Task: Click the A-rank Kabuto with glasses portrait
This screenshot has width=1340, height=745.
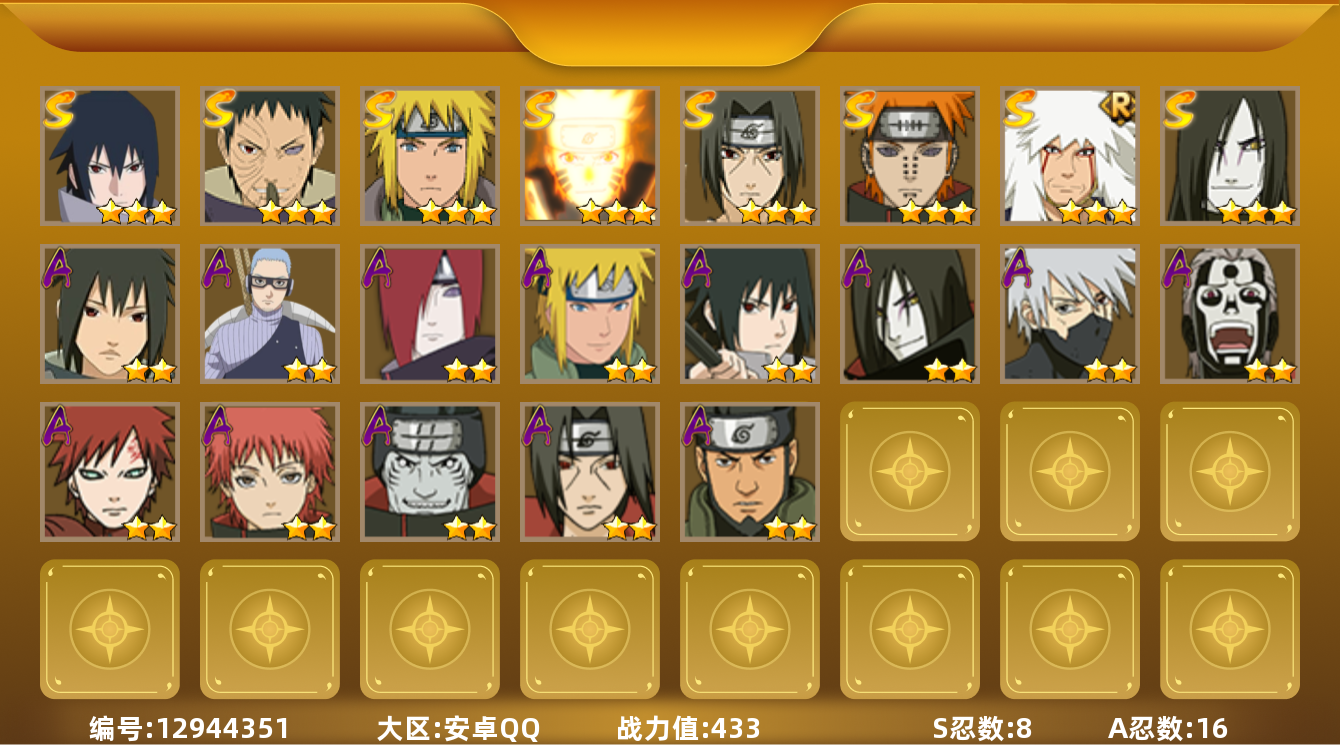Action: [x=270, y=314]
